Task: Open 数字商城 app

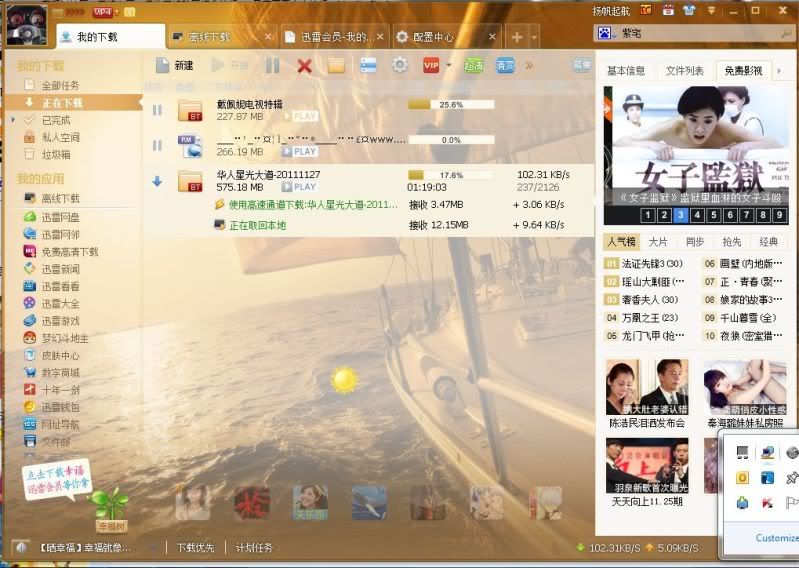Action: point(60,373)
